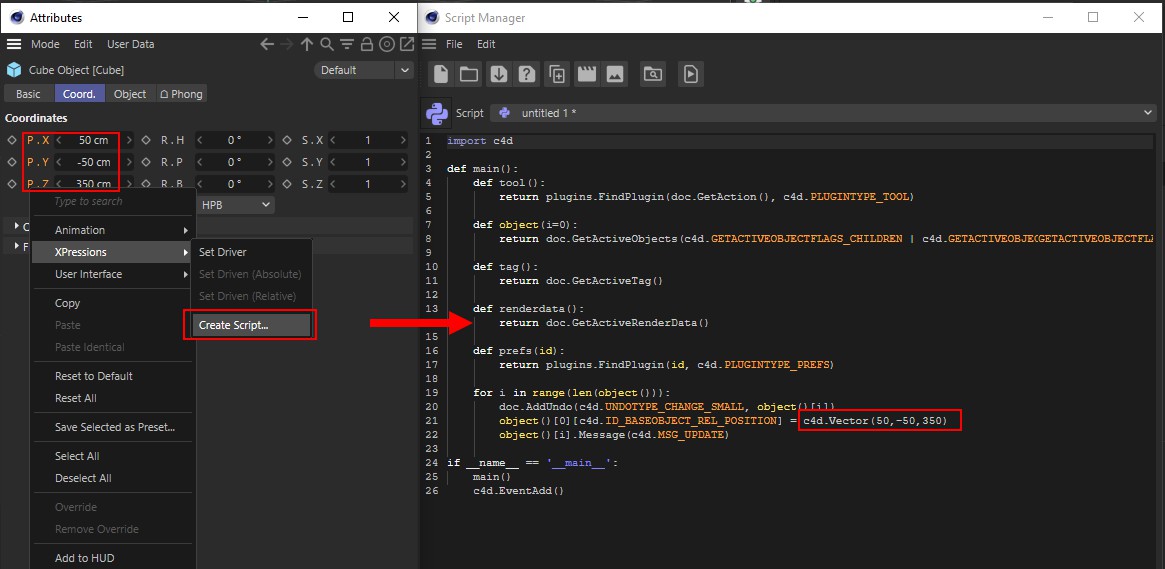The height and width of the screenshot is (569, 1165).
Task: Click the search icon in Attributes toolbar
Action: pyautogui.click(x=327, y=45)
